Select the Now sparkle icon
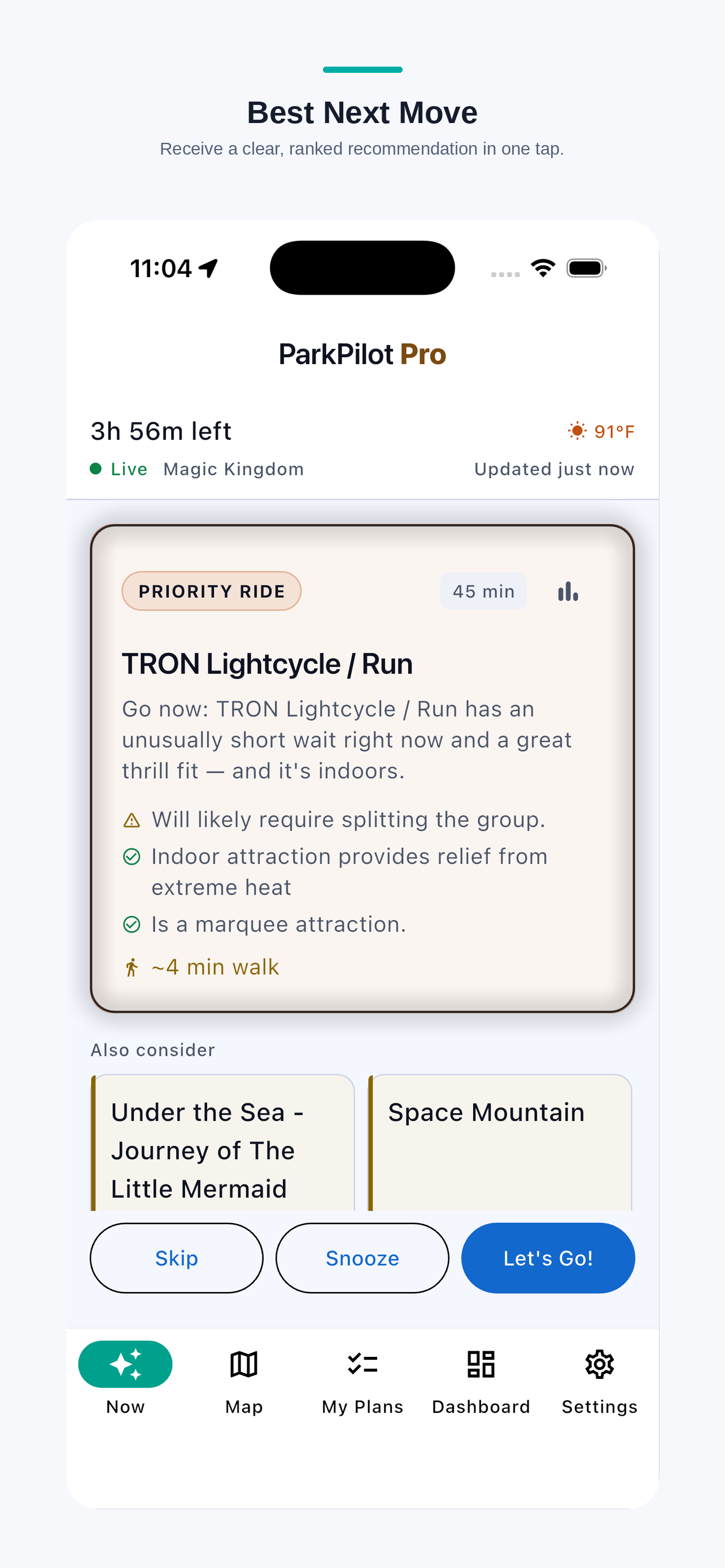 click(125, 1364)
